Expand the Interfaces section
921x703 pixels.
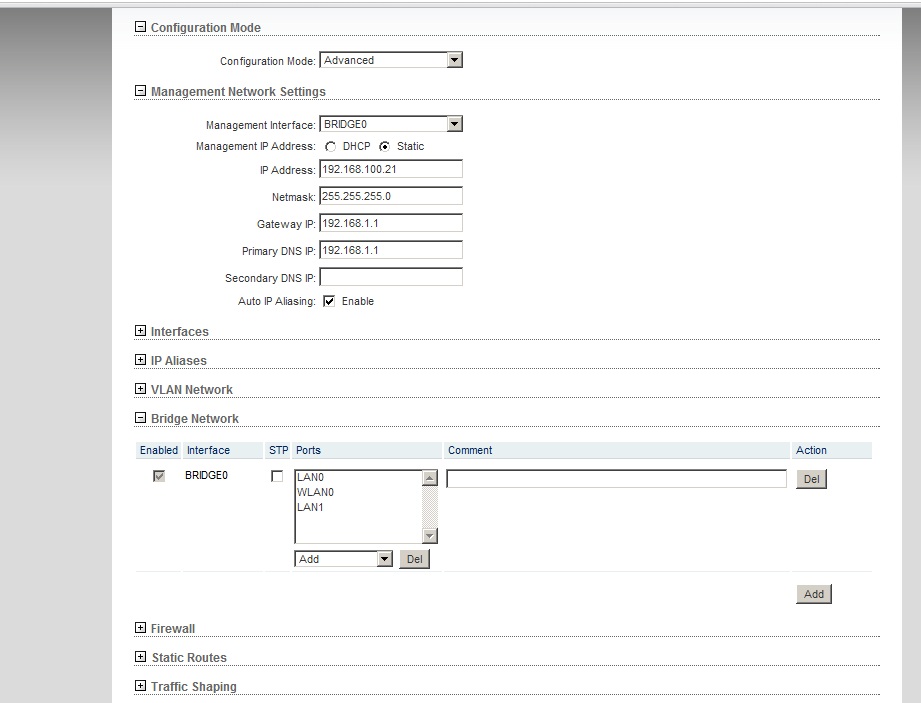pos(140,331)
